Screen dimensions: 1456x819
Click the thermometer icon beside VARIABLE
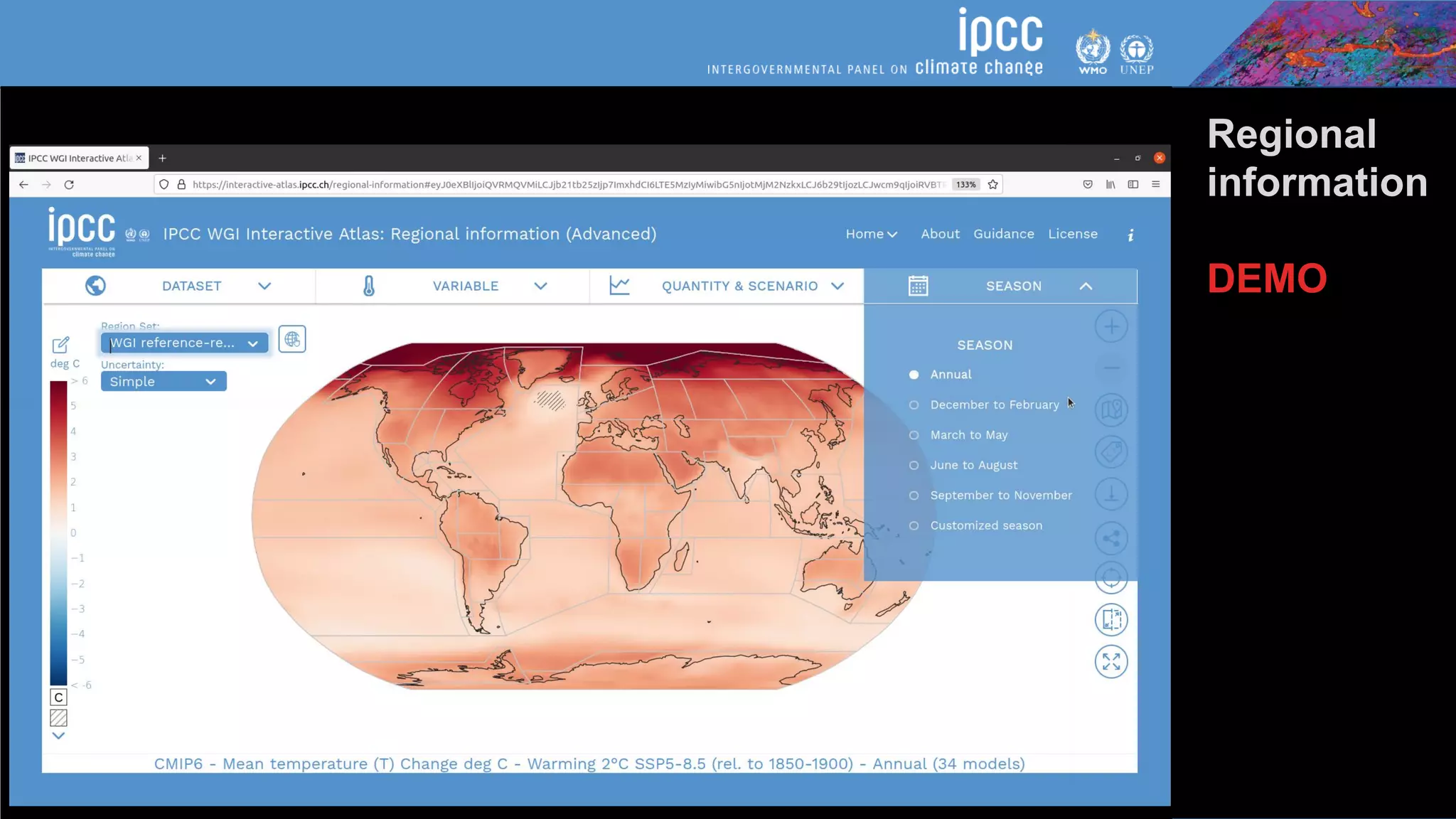[369, 286]
